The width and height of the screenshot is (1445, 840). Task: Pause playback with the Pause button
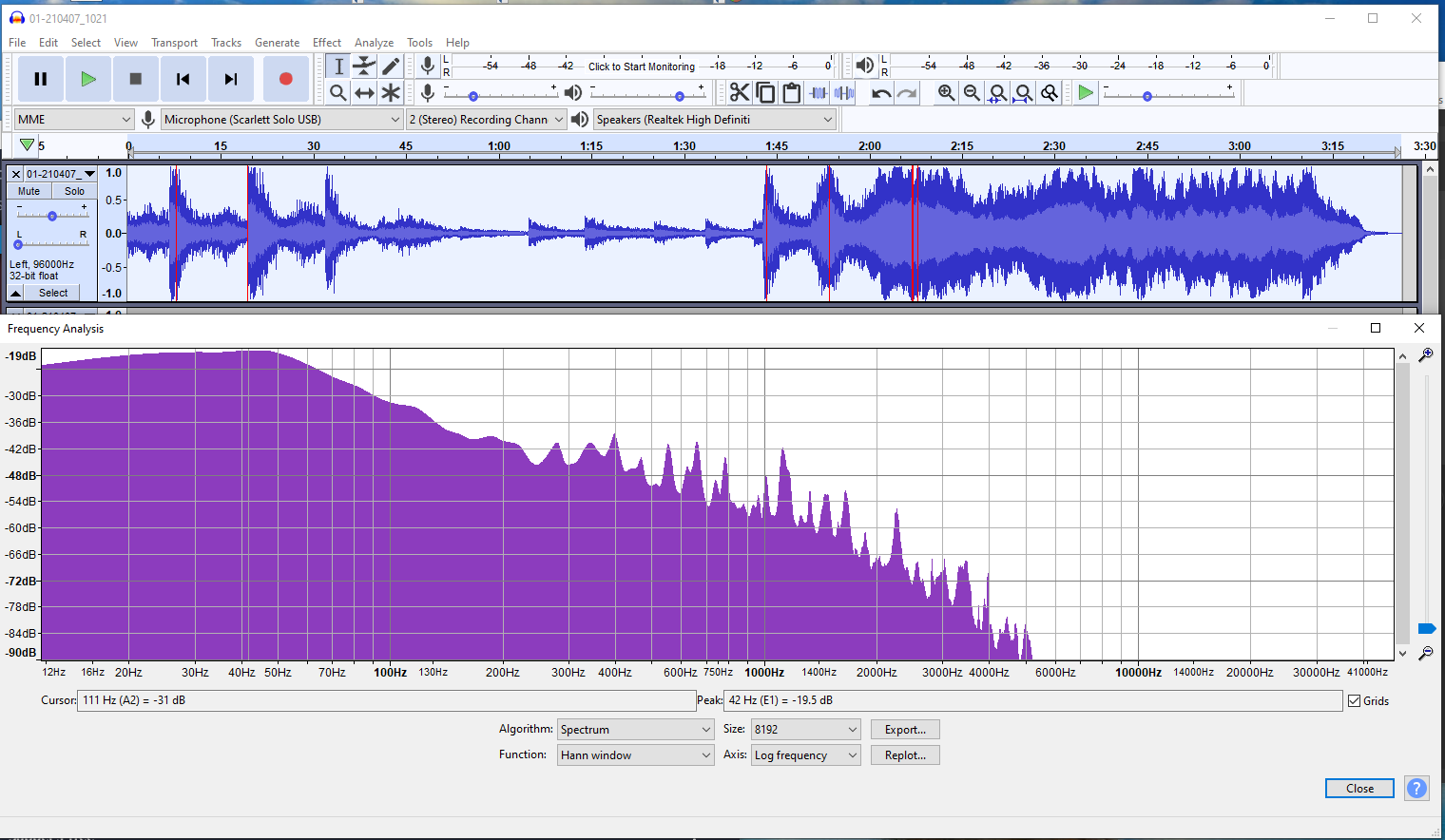pos(40,79)
